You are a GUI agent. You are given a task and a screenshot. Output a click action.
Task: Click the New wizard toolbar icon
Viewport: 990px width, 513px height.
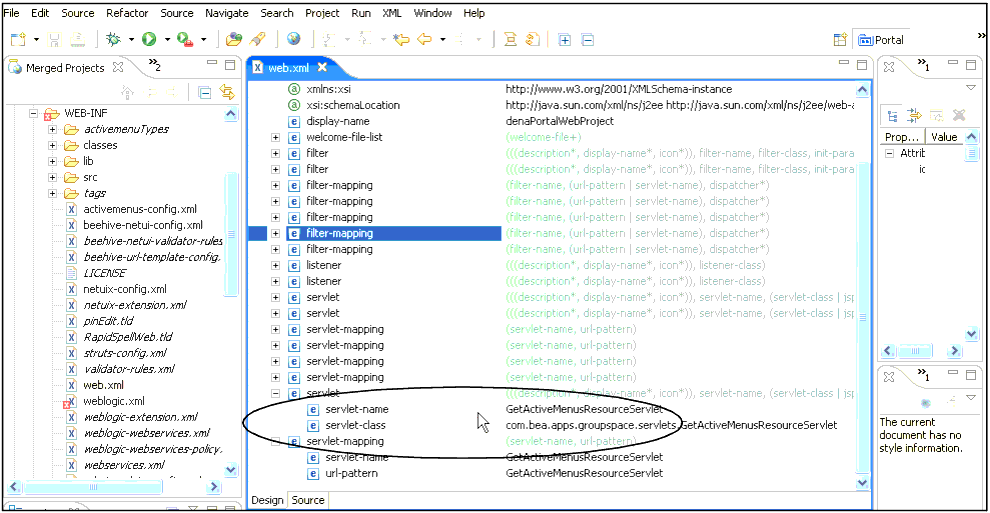coord(18,40)
